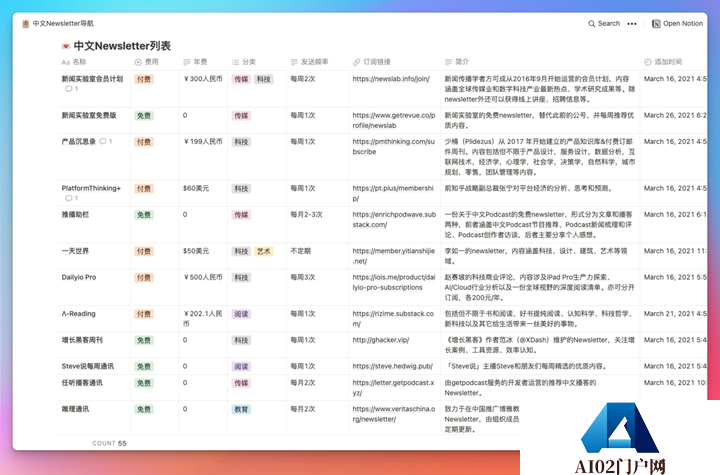720x475 pixels.
Task: Click 免费 tag in 新闻实验室免费版 row
Action: pyautogui.click(x=144, y=116)
